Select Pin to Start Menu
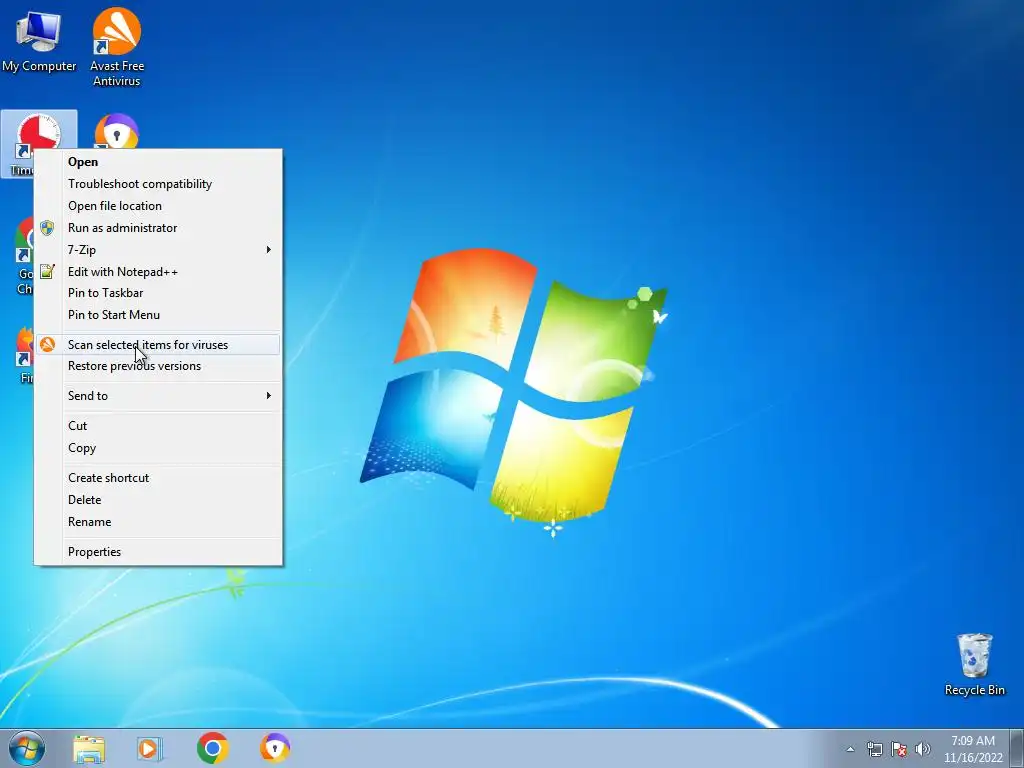1024x768 pixels. point(158,315)
